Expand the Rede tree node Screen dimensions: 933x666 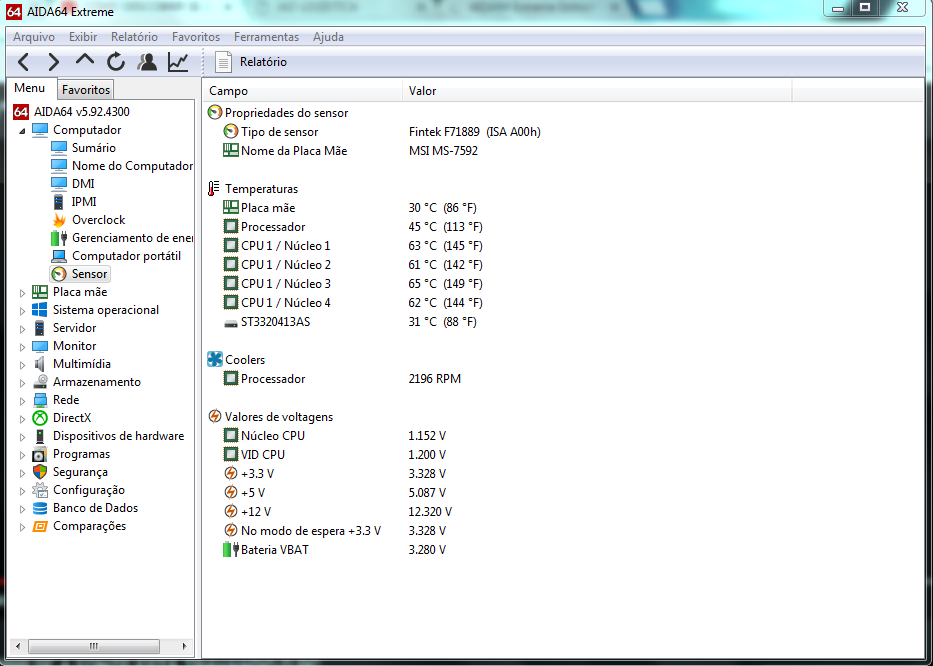(22, 401)
